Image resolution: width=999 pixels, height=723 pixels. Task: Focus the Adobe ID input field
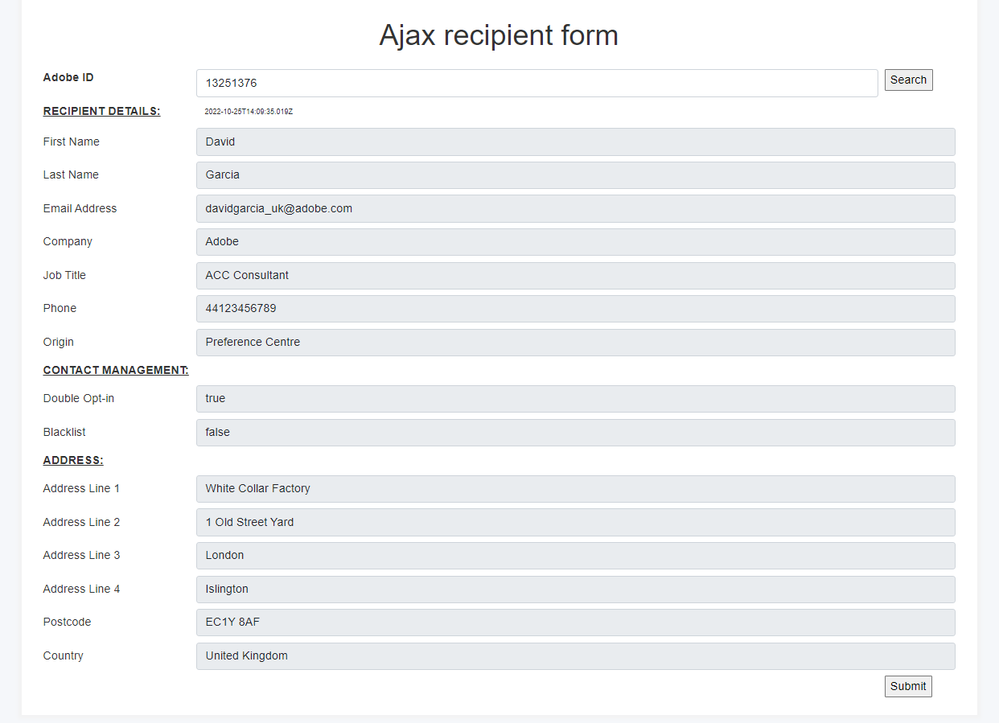(536, 83)
